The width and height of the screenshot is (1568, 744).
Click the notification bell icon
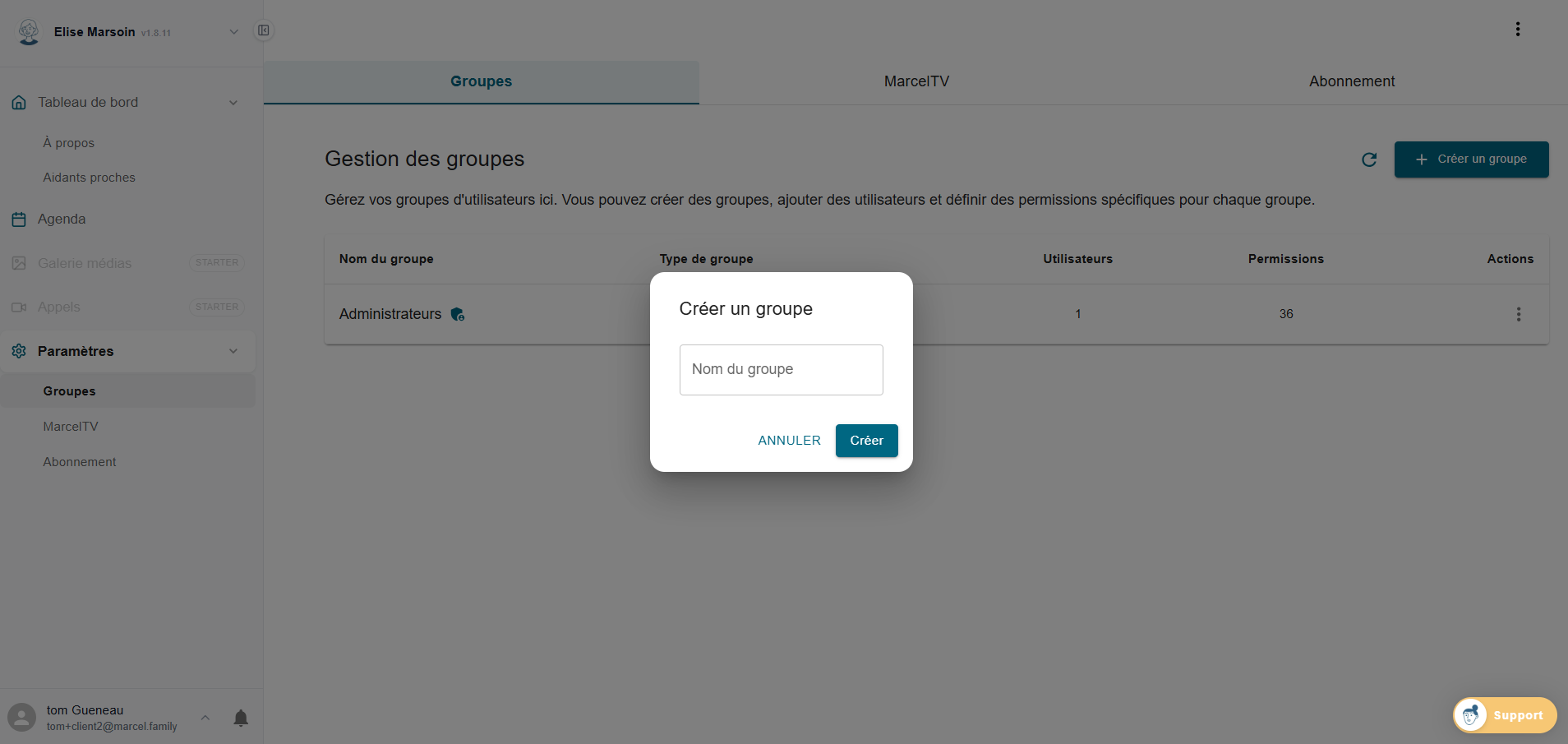click(x=240, y=718)
